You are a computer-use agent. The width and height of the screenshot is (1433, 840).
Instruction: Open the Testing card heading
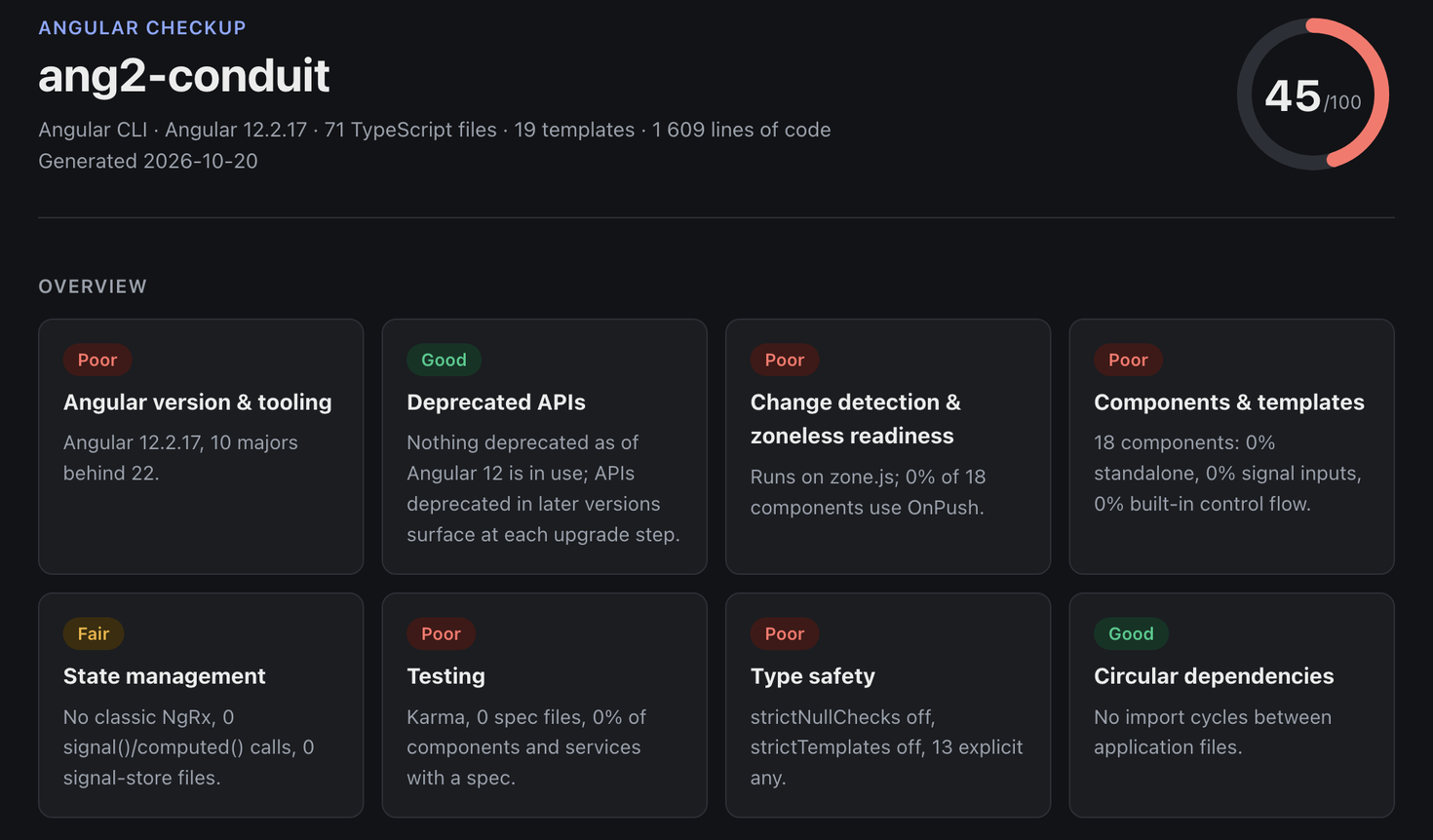(x=445, y=675)
